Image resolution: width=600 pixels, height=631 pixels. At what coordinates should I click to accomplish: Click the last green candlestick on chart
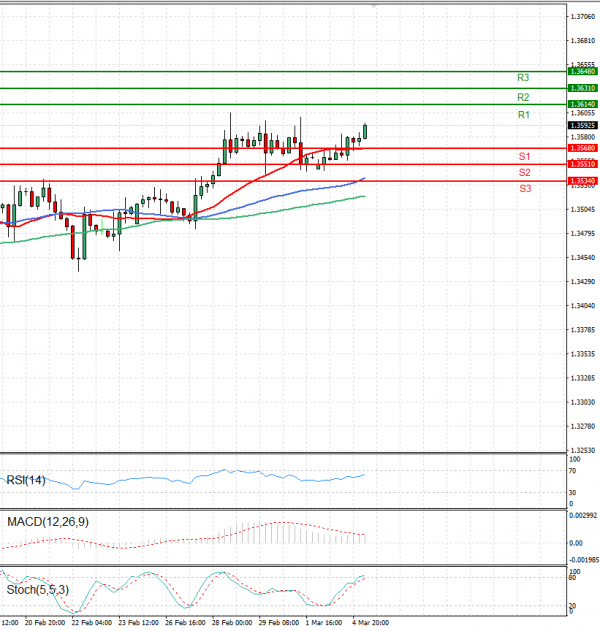coord(365,132)
